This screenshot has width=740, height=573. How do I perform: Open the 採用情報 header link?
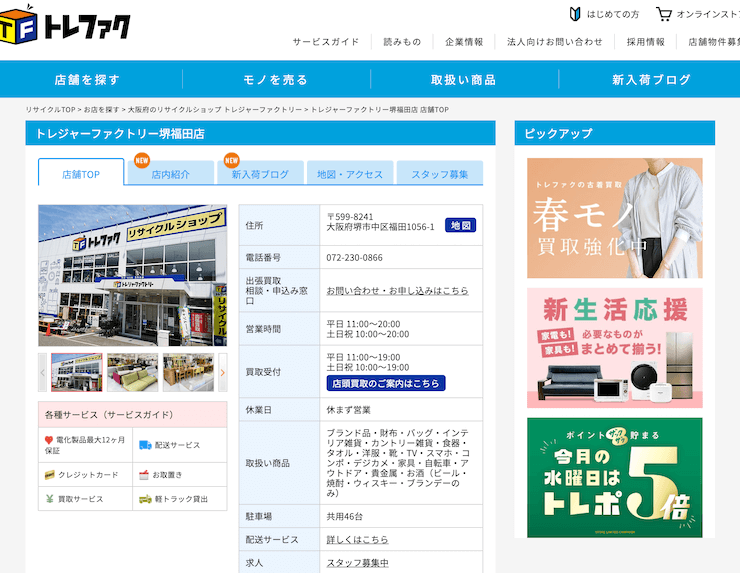click(646, 42)
